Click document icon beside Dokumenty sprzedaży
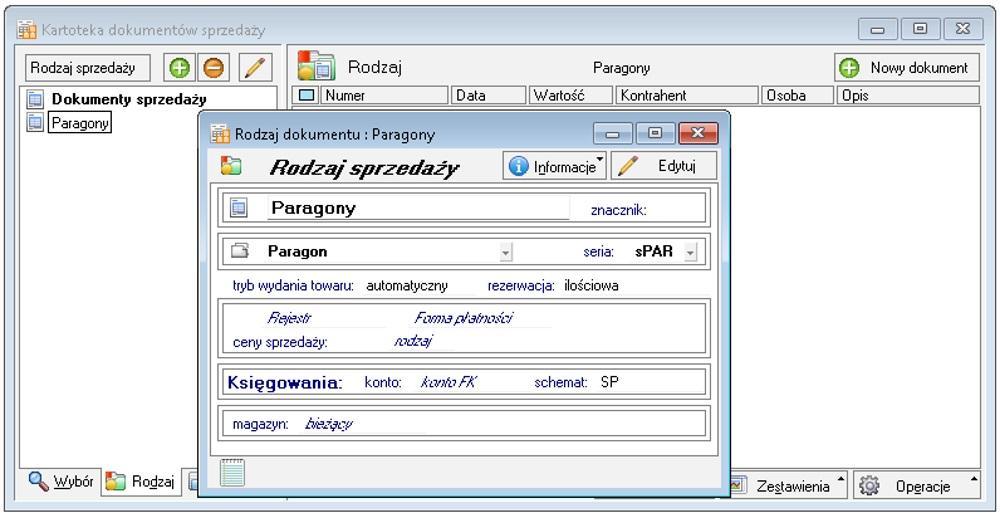Image resolution: width=1000 pixels, height=513 pixels. pyautogui.click(x=35, y=99)
